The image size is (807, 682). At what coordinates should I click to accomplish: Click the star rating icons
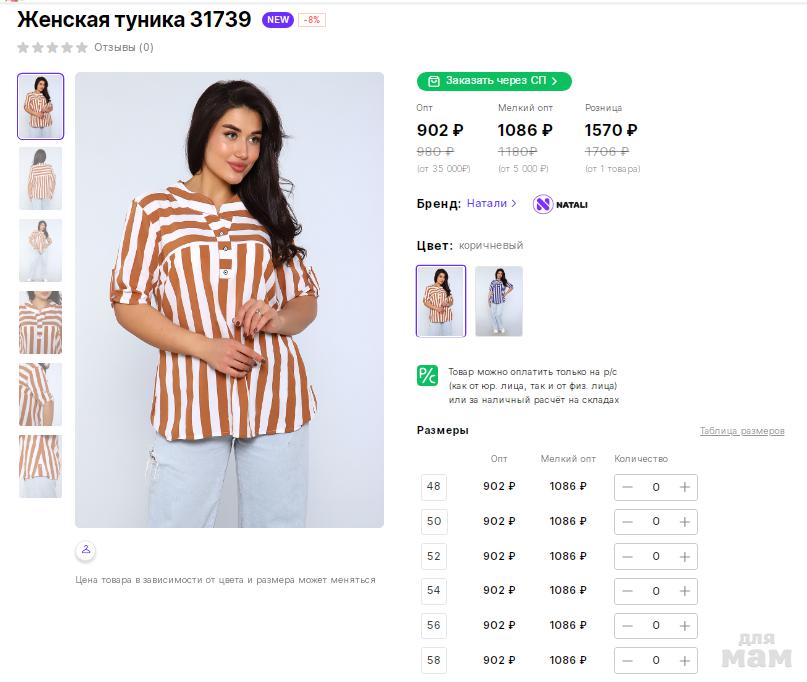click(52, 47)
